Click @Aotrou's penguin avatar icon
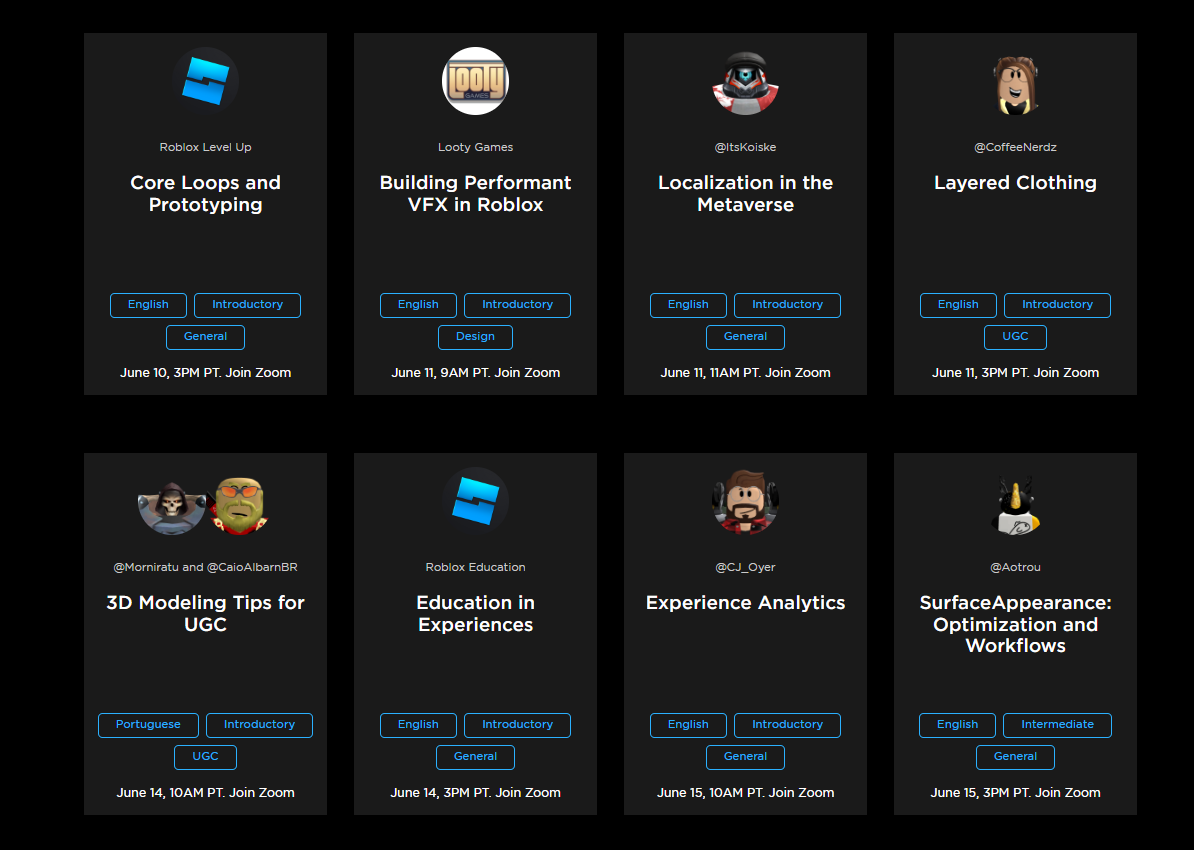This screenshot has width=1194, height=850. [1015, 503]
